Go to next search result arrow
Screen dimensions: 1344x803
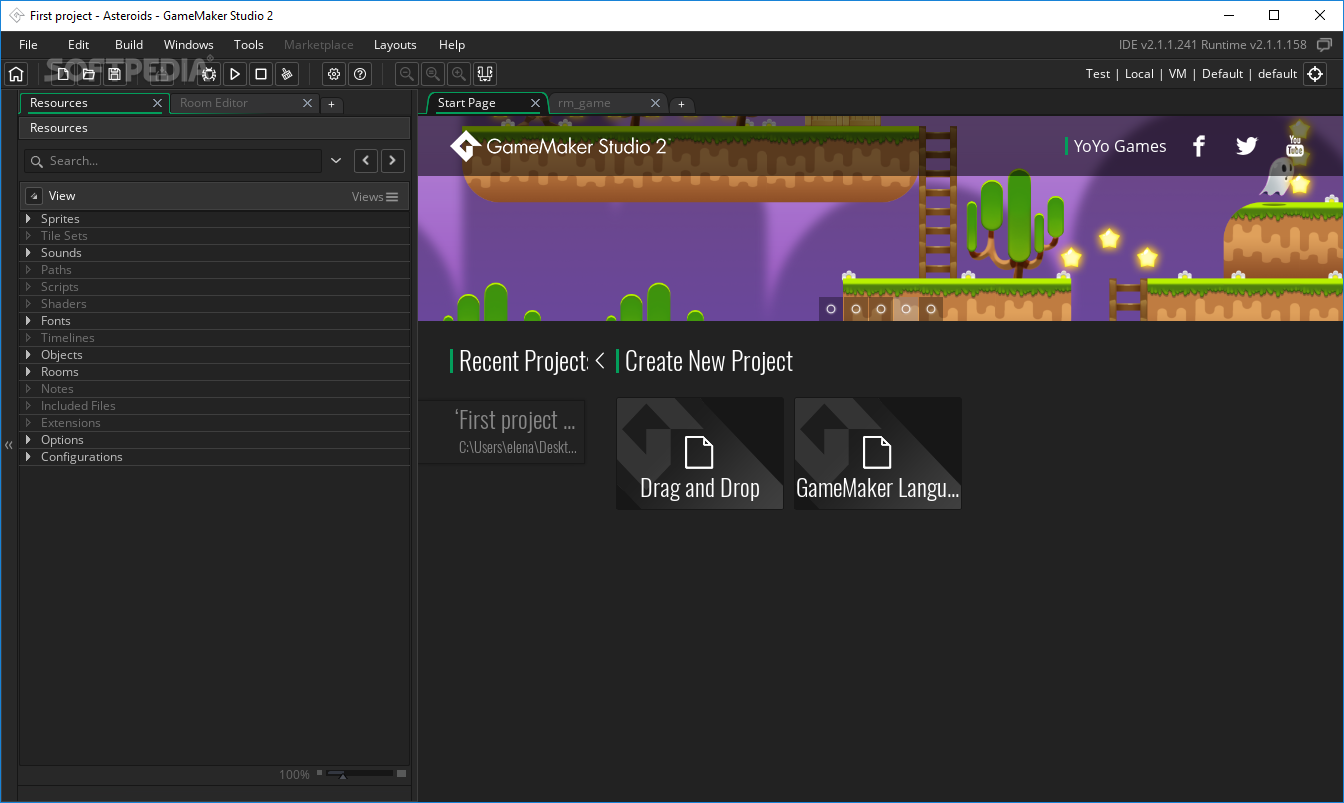pos(393,161)
